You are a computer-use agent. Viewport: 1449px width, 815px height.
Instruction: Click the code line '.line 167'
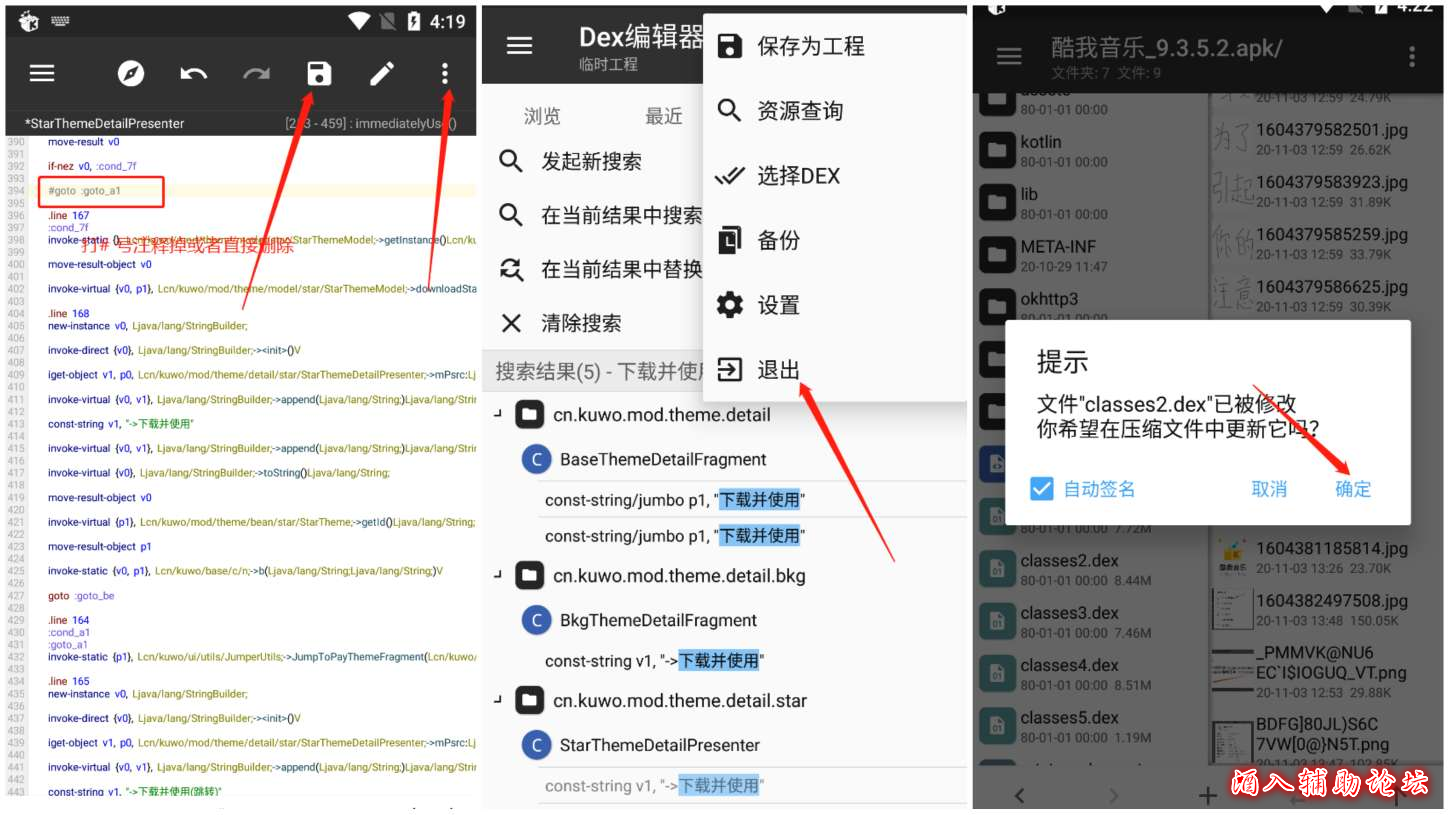68,215
